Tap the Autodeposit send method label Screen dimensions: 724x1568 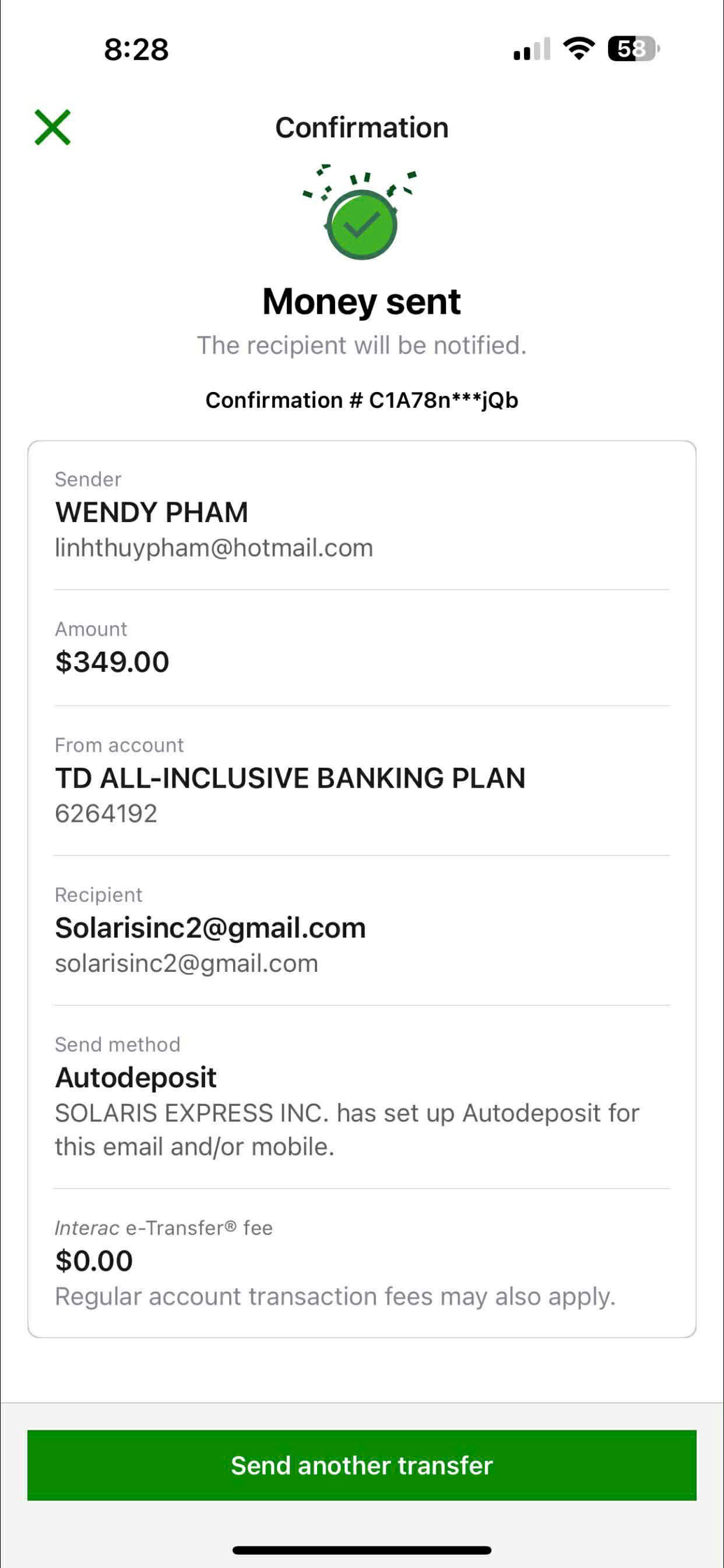[x=136, y=1077]
